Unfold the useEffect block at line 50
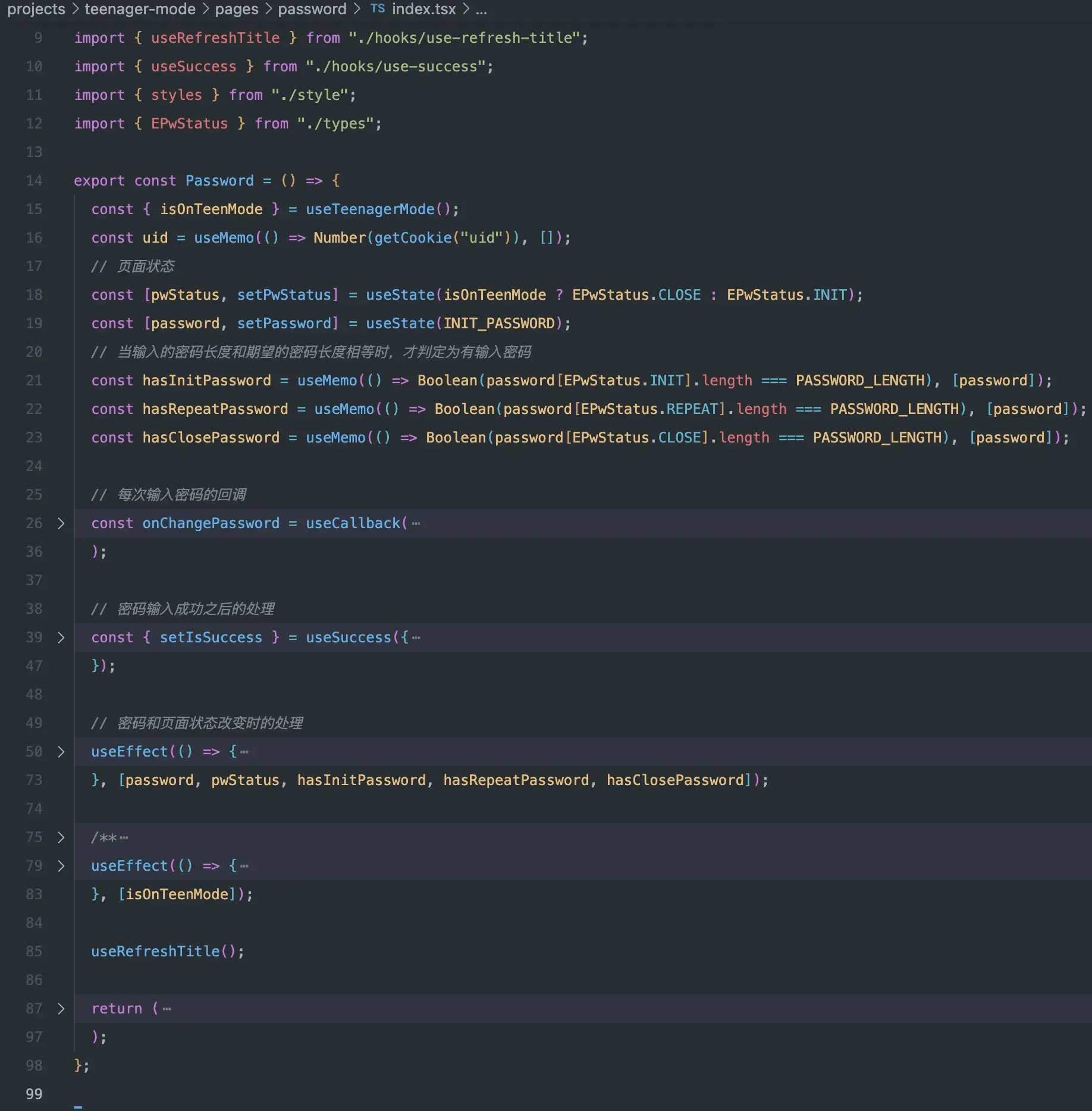1092x1111 pixels. (61, 752)
